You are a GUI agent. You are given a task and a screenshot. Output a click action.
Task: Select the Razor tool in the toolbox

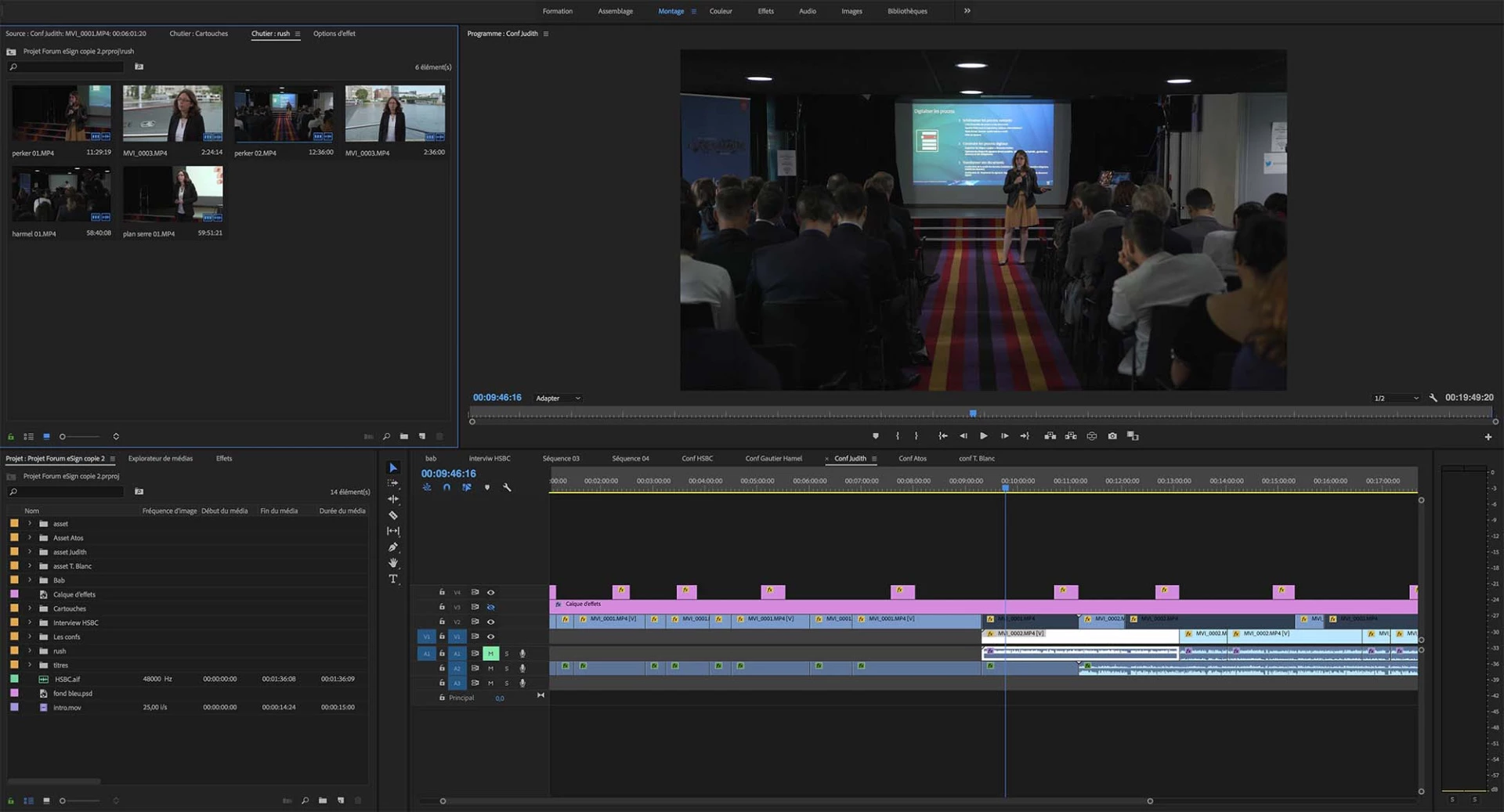(393, 515)
